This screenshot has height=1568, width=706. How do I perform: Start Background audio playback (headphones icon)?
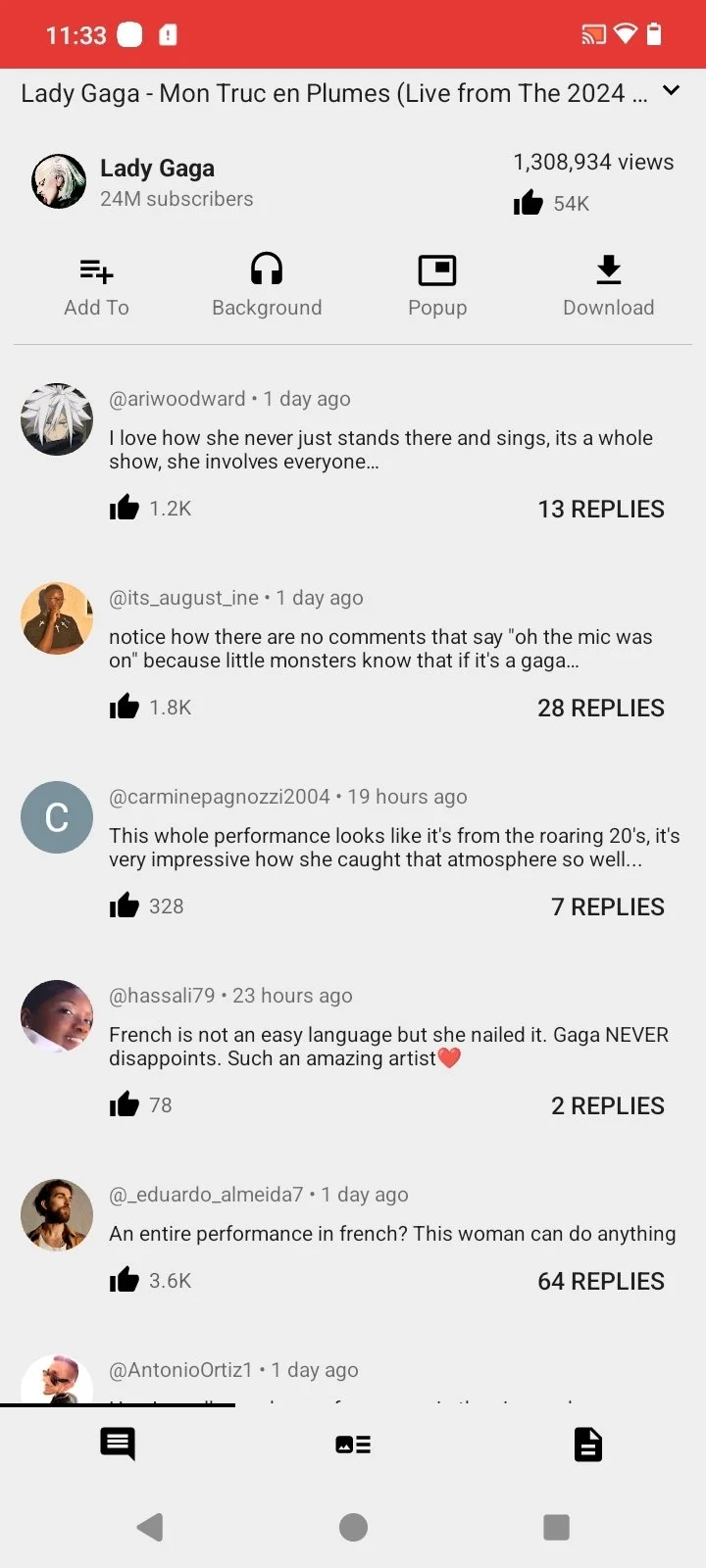(267, 269)
